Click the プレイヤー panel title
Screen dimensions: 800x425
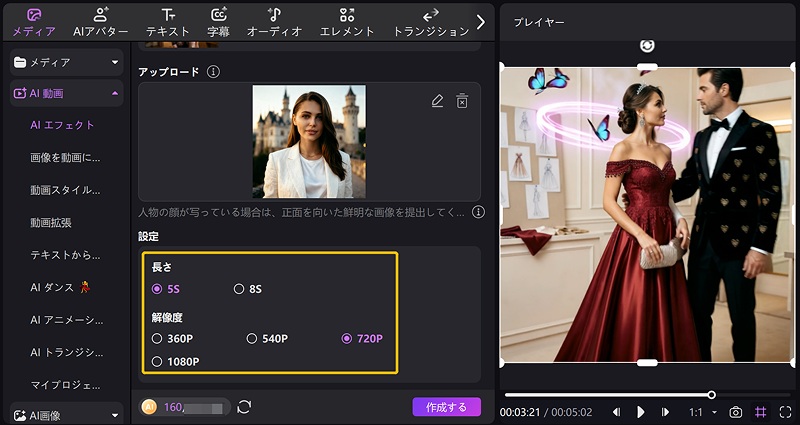539,22
